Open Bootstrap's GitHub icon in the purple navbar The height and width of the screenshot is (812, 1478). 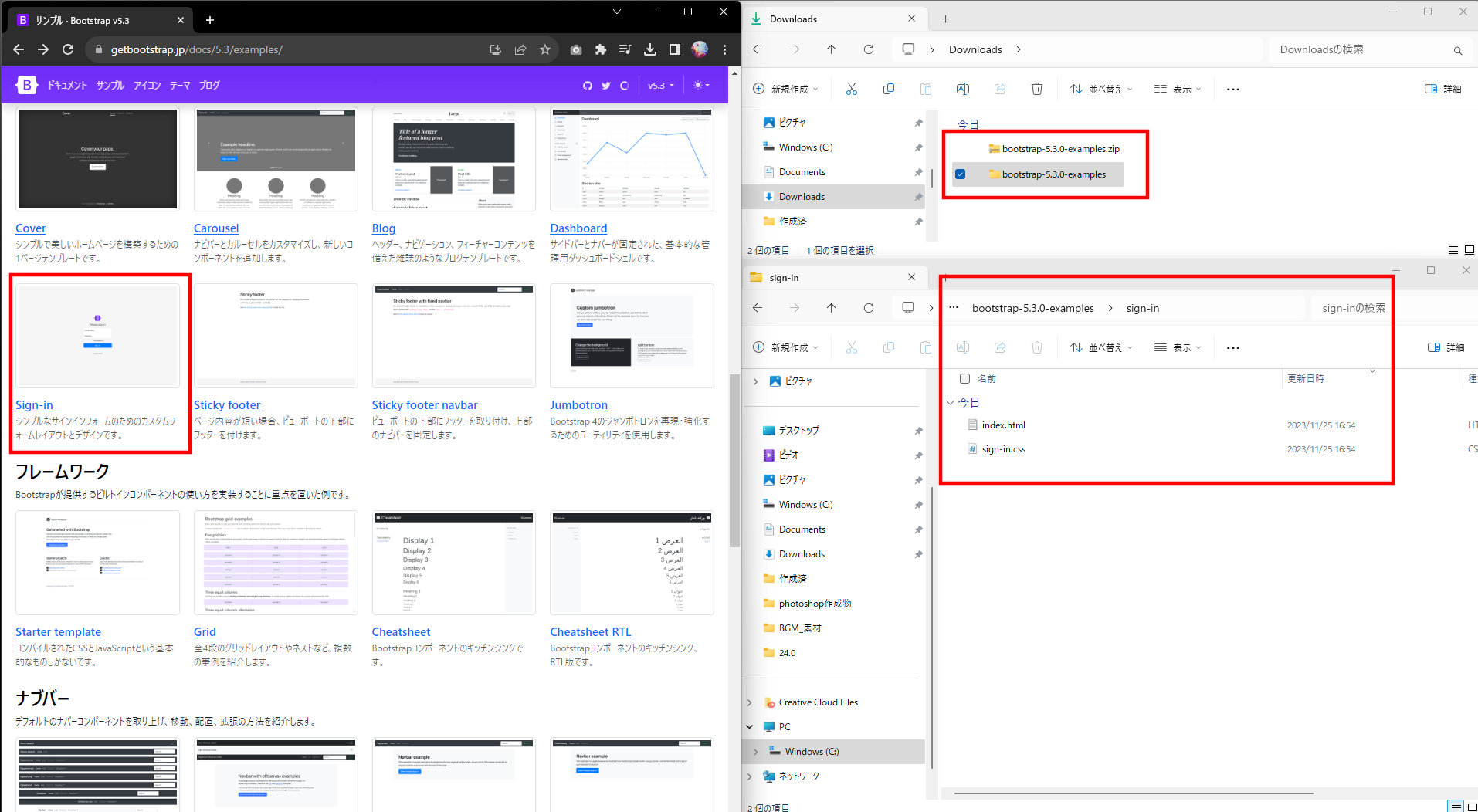(587, 85)
